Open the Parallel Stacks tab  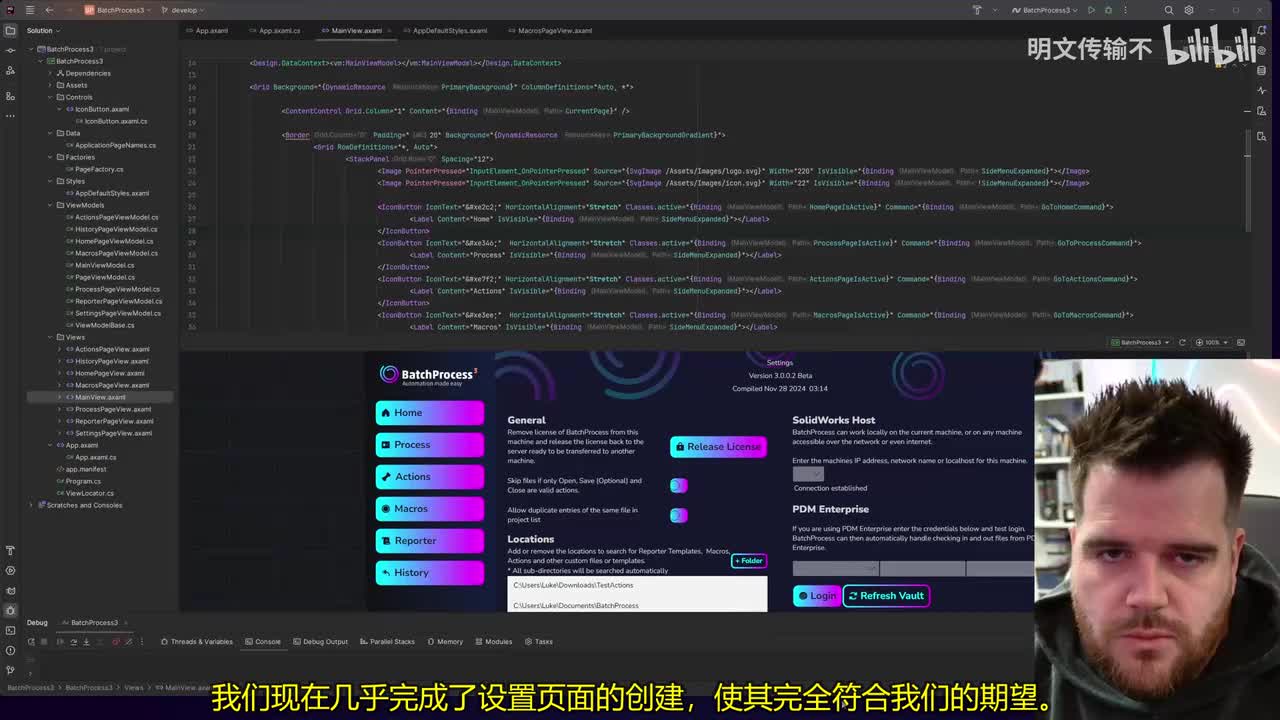(387, 641)
